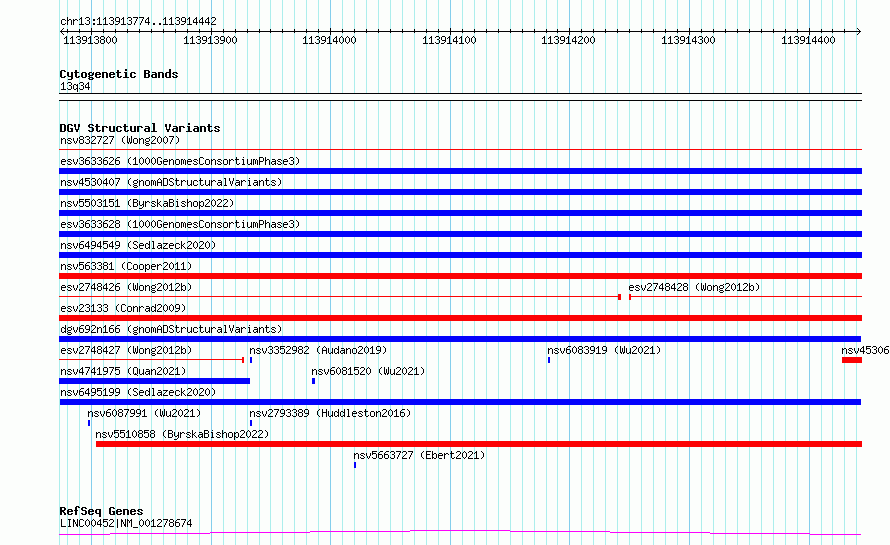This screenshot has height=545, width=890.
Task: Click the short red bar under nsv45306
Action: tap(852, 360)
